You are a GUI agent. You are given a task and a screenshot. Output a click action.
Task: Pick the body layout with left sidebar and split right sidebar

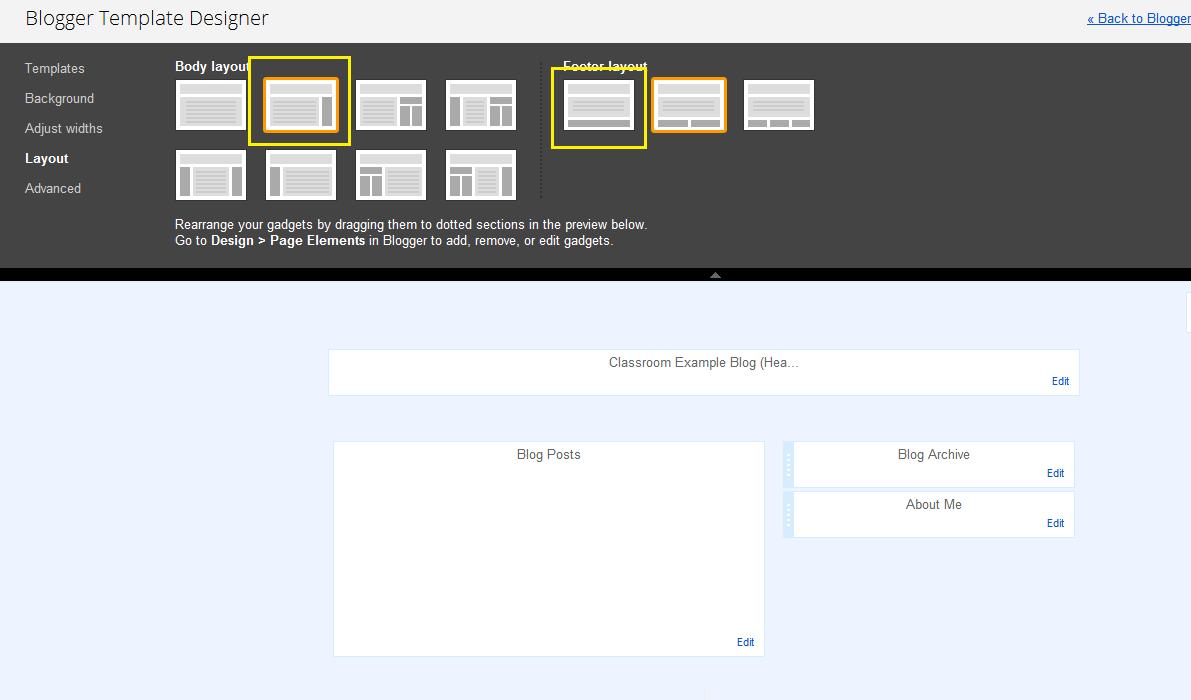click(x=481, y=104)
